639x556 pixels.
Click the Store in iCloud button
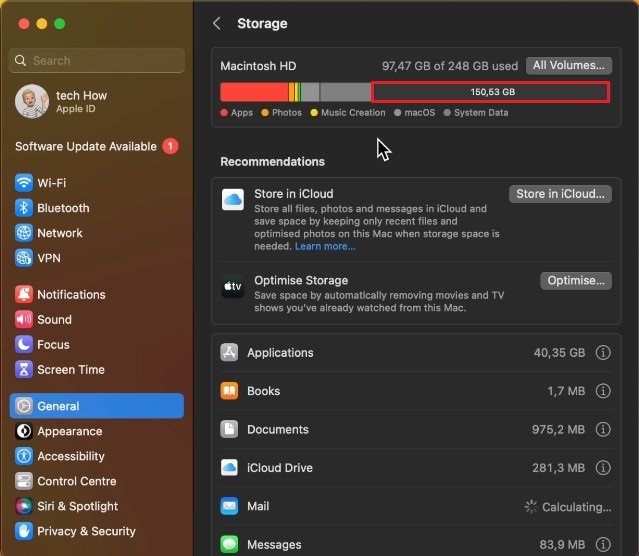click(560, 194)
